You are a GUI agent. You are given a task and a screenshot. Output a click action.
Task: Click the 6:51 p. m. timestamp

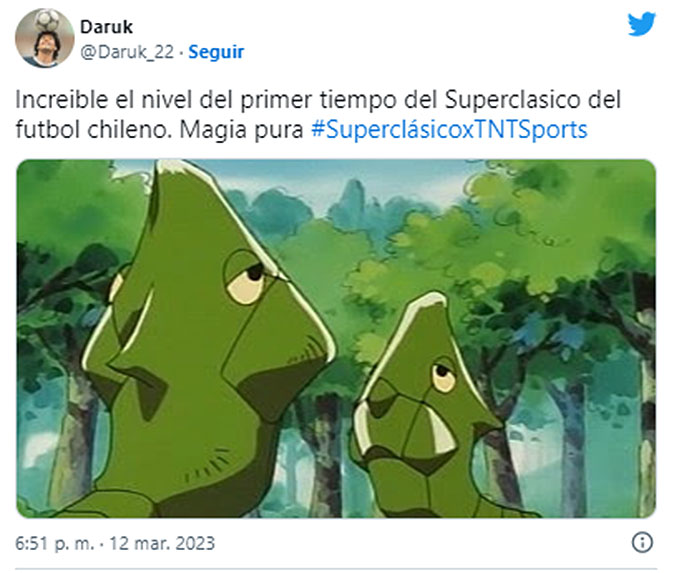(55, 543)
